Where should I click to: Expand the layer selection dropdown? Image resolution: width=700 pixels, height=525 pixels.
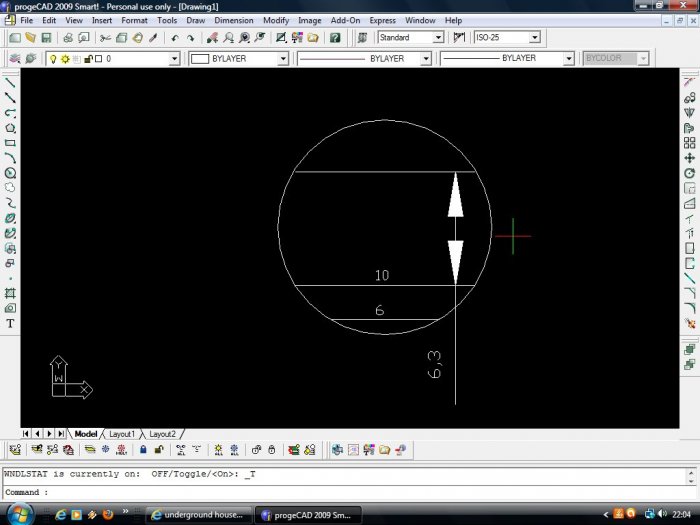174,59
